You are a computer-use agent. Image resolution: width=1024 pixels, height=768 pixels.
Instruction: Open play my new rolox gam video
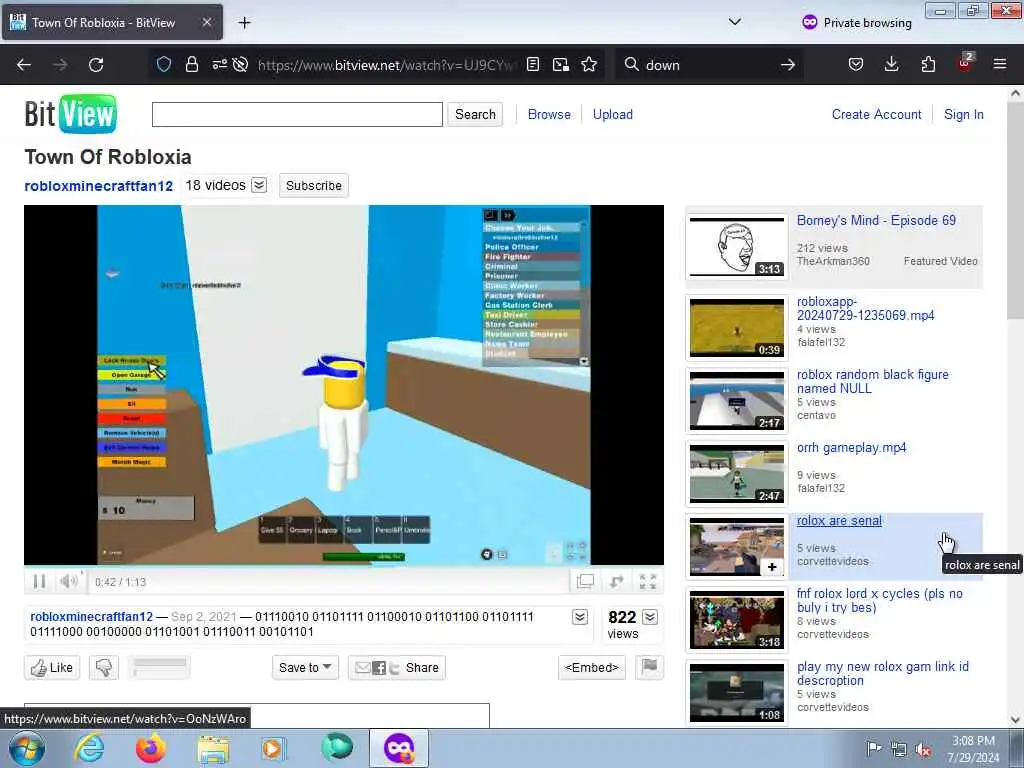tap(882, 673)
